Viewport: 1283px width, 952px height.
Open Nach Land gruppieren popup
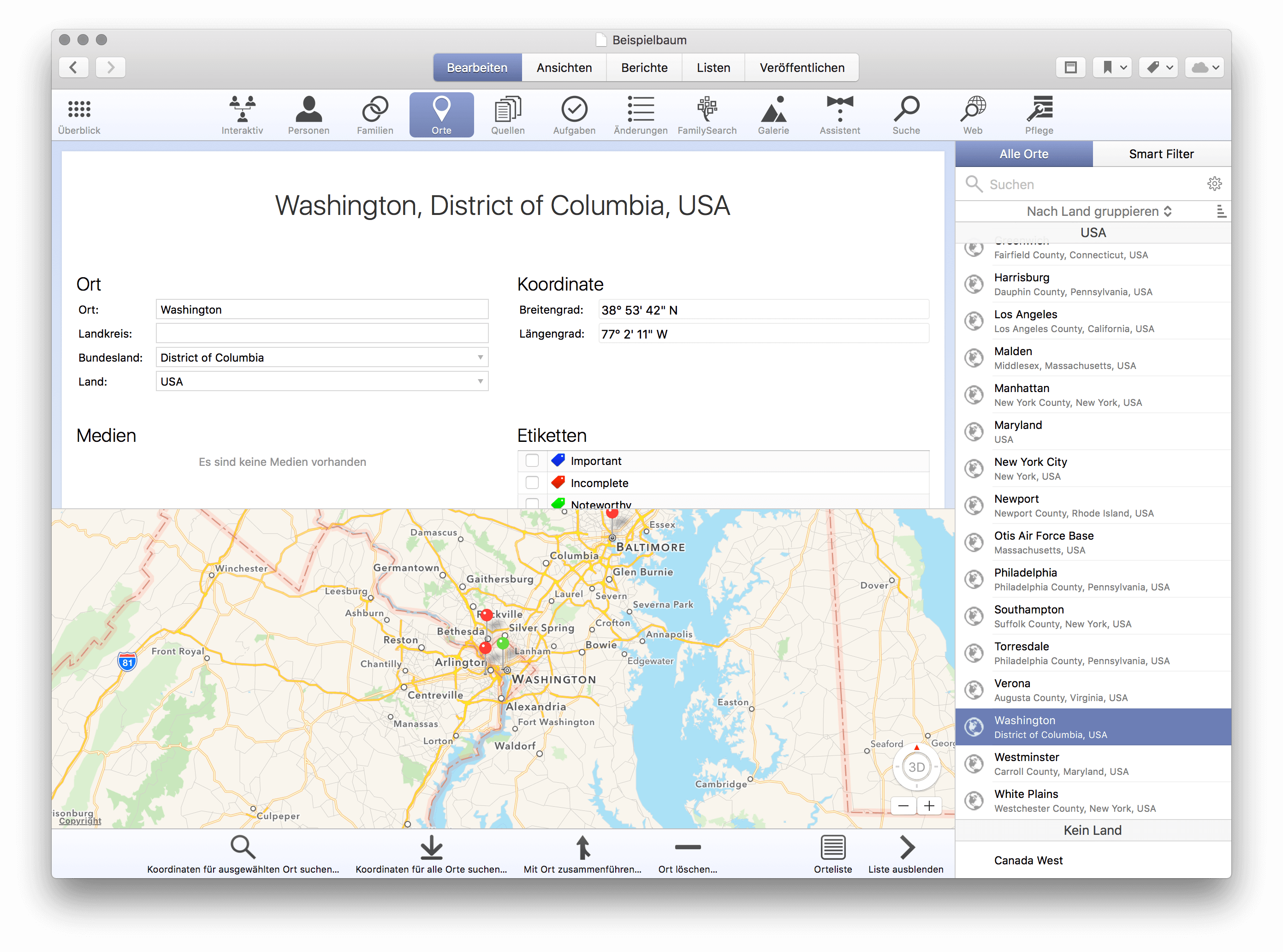[1099, 211]
